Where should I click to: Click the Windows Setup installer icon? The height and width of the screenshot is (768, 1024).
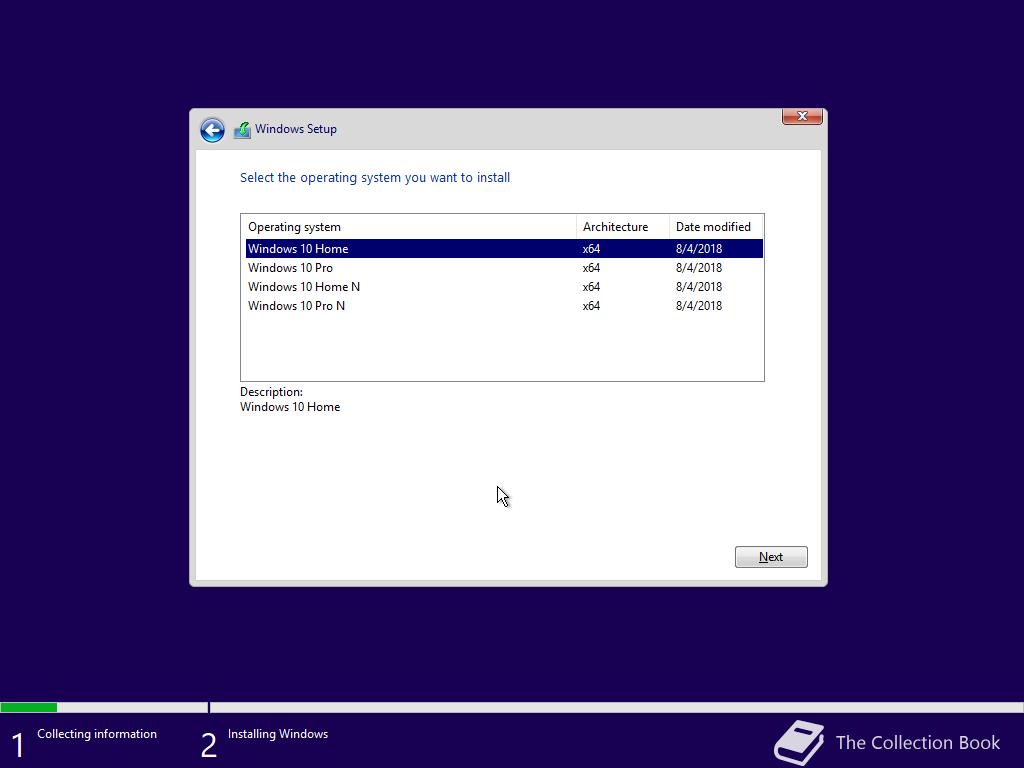point(242,130)
